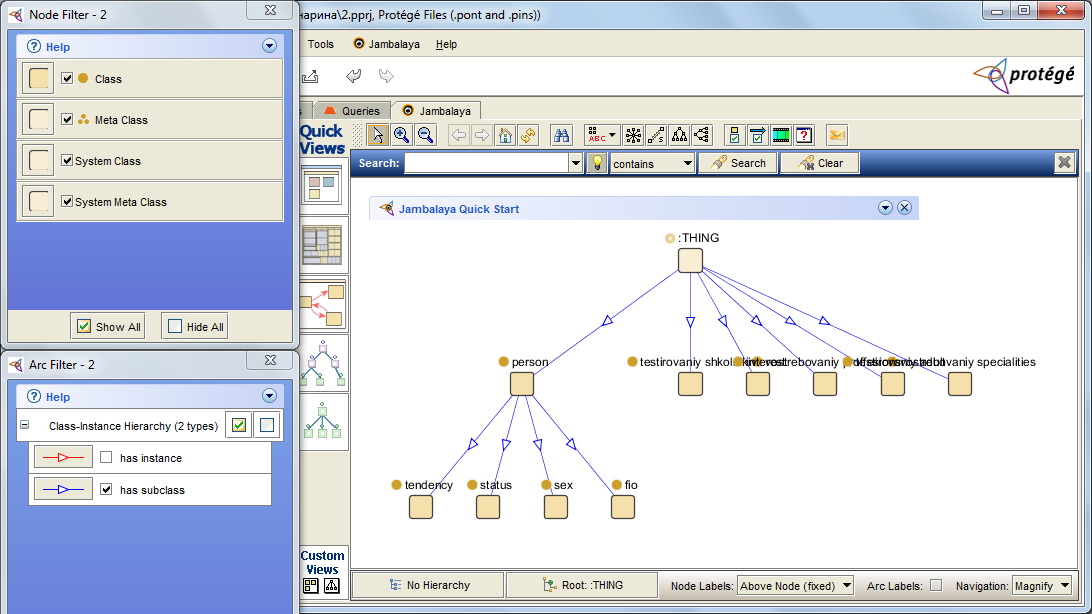
Task: Uncheck the System Class checkbox
Action: point(67,160)
